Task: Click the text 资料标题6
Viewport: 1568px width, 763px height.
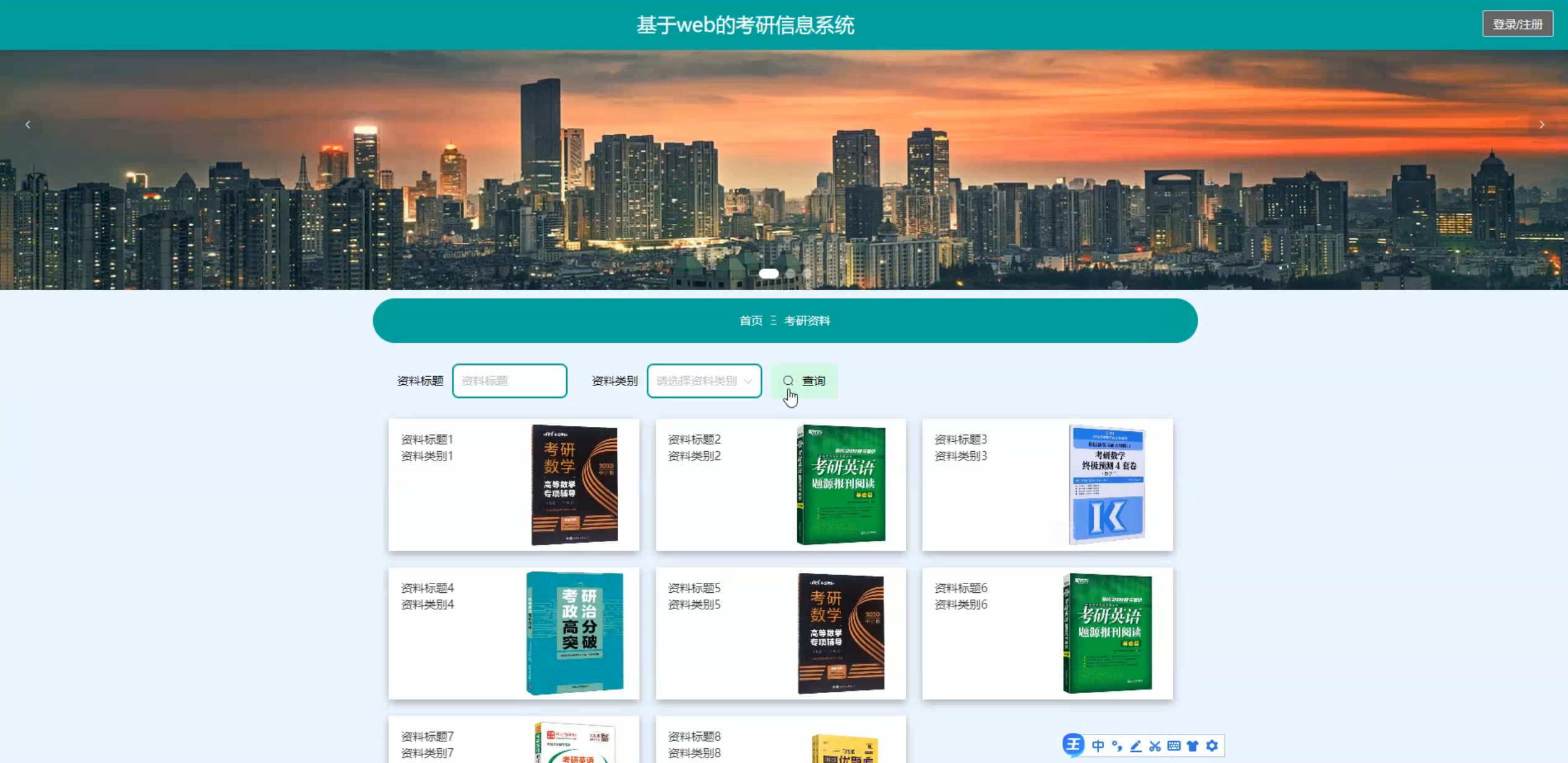Action: [x=960, y=588]
